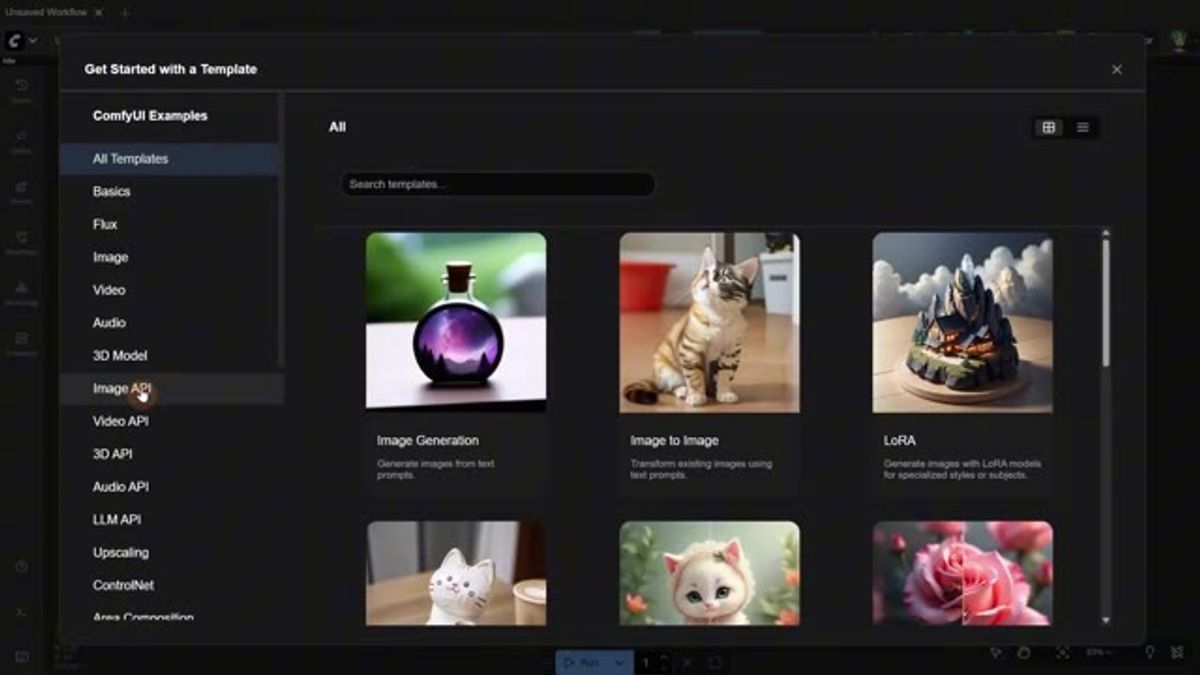1200x675 pixels.
Task: Open the 3D API template category
Action: tap(169, 454)
